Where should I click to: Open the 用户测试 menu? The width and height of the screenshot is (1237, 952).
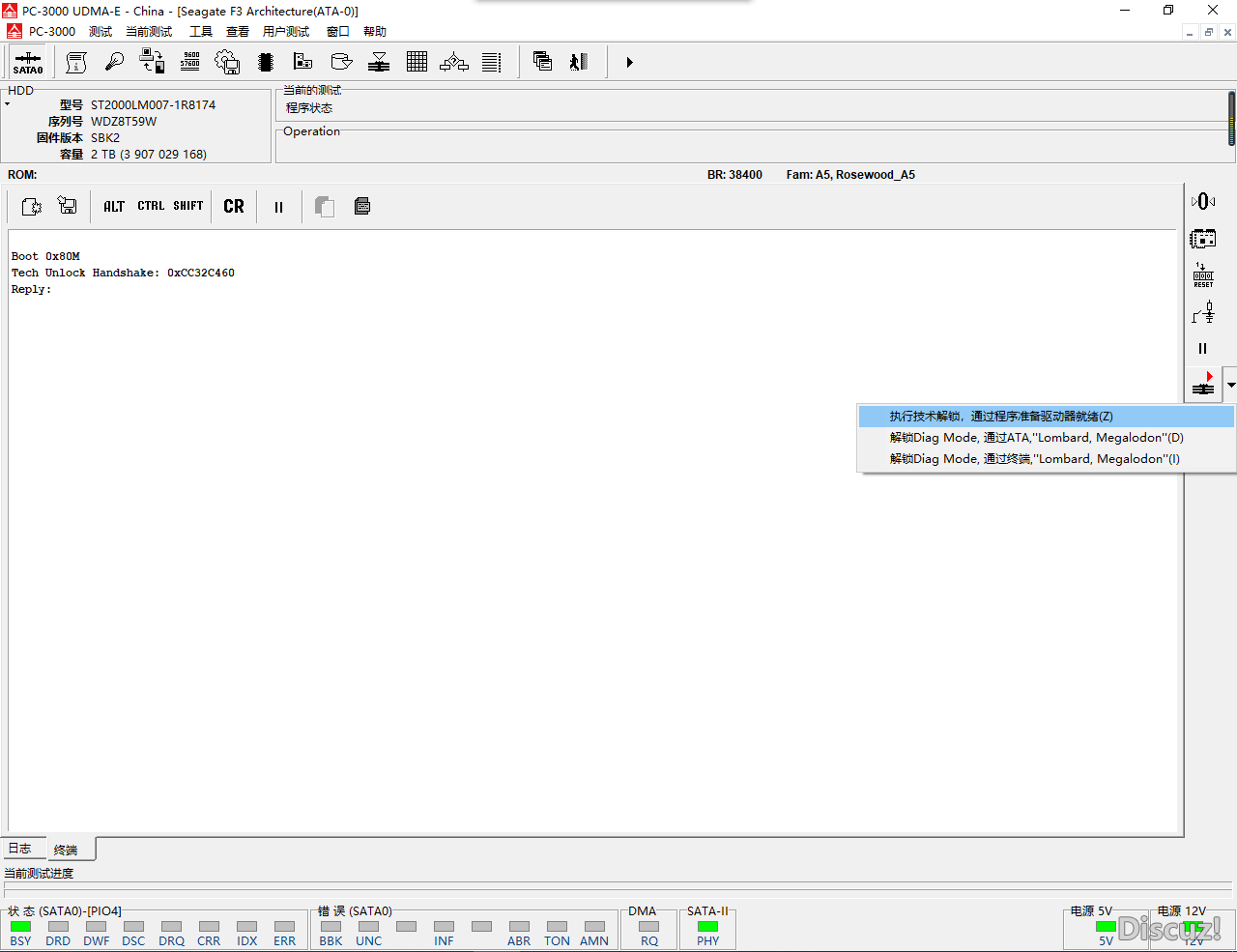[286, 32]
